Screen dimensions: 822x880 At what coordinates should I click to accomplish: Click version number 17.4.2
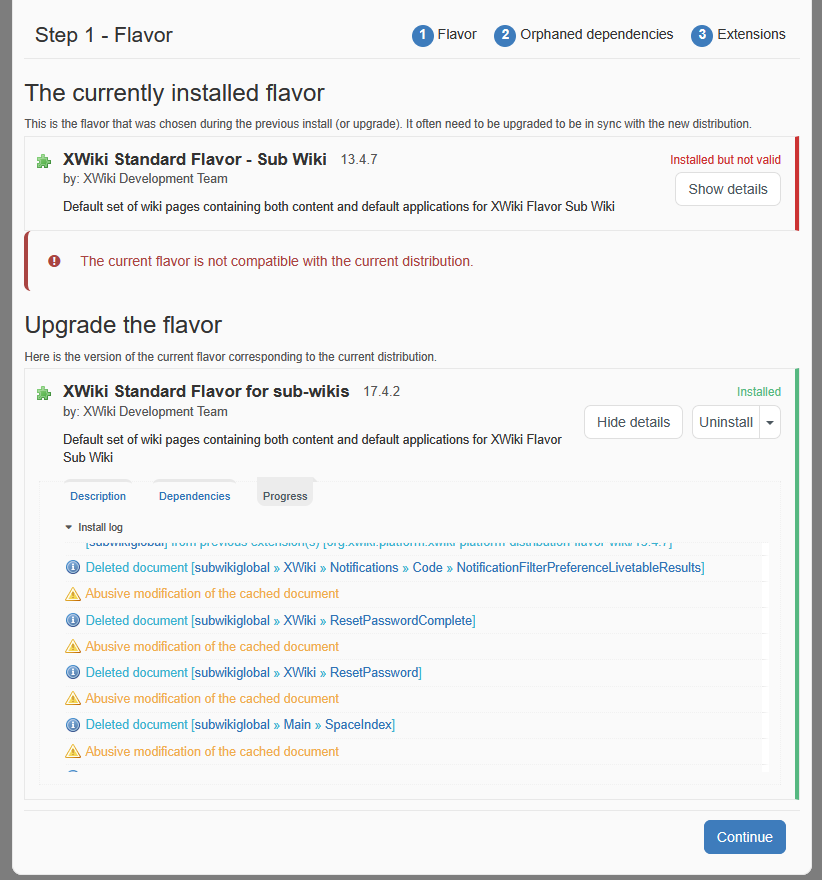tap(382, 391)
